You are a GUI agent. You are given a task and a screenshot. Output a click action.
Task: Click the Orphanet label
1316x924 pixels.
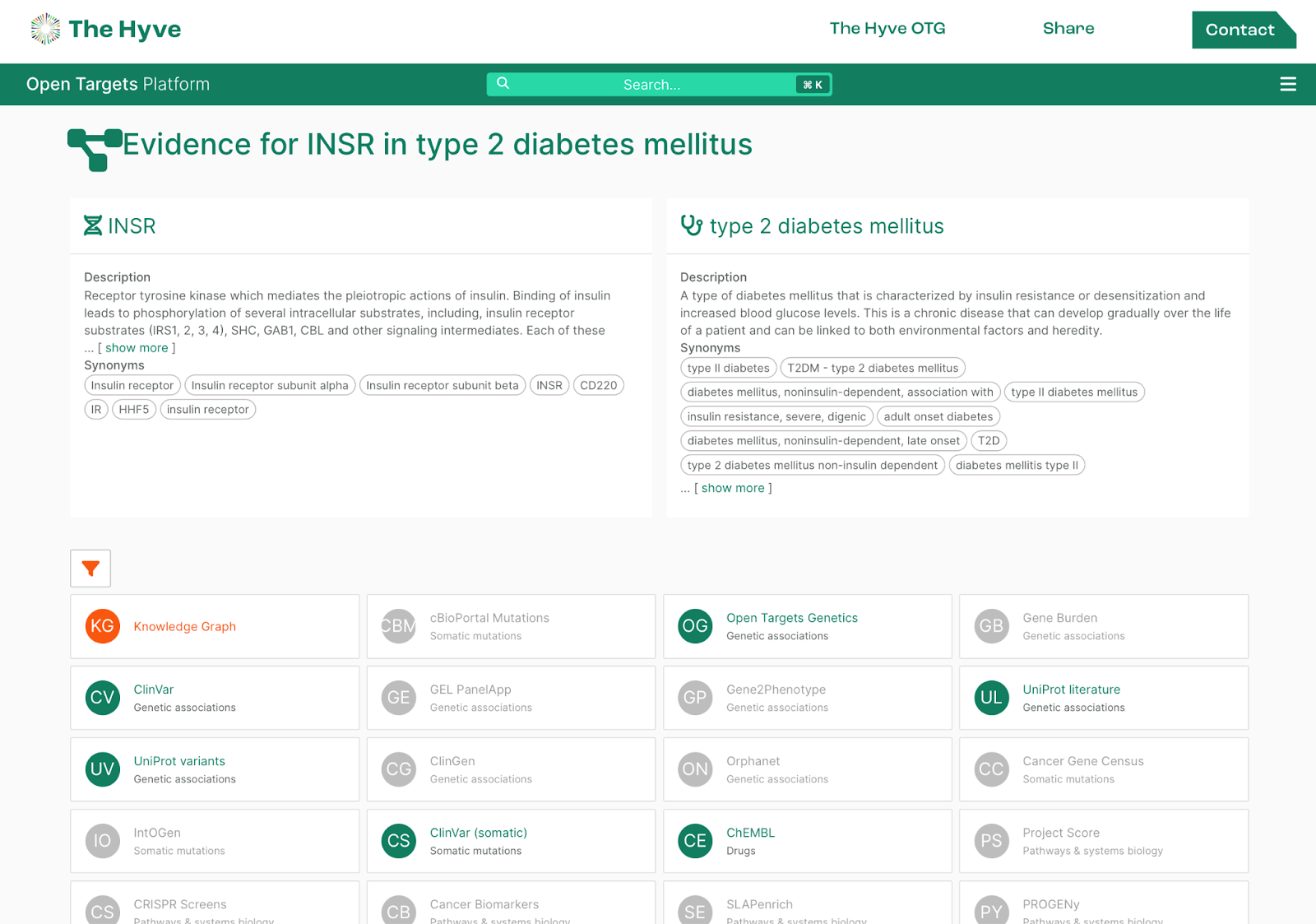click(x=753, y=761)
